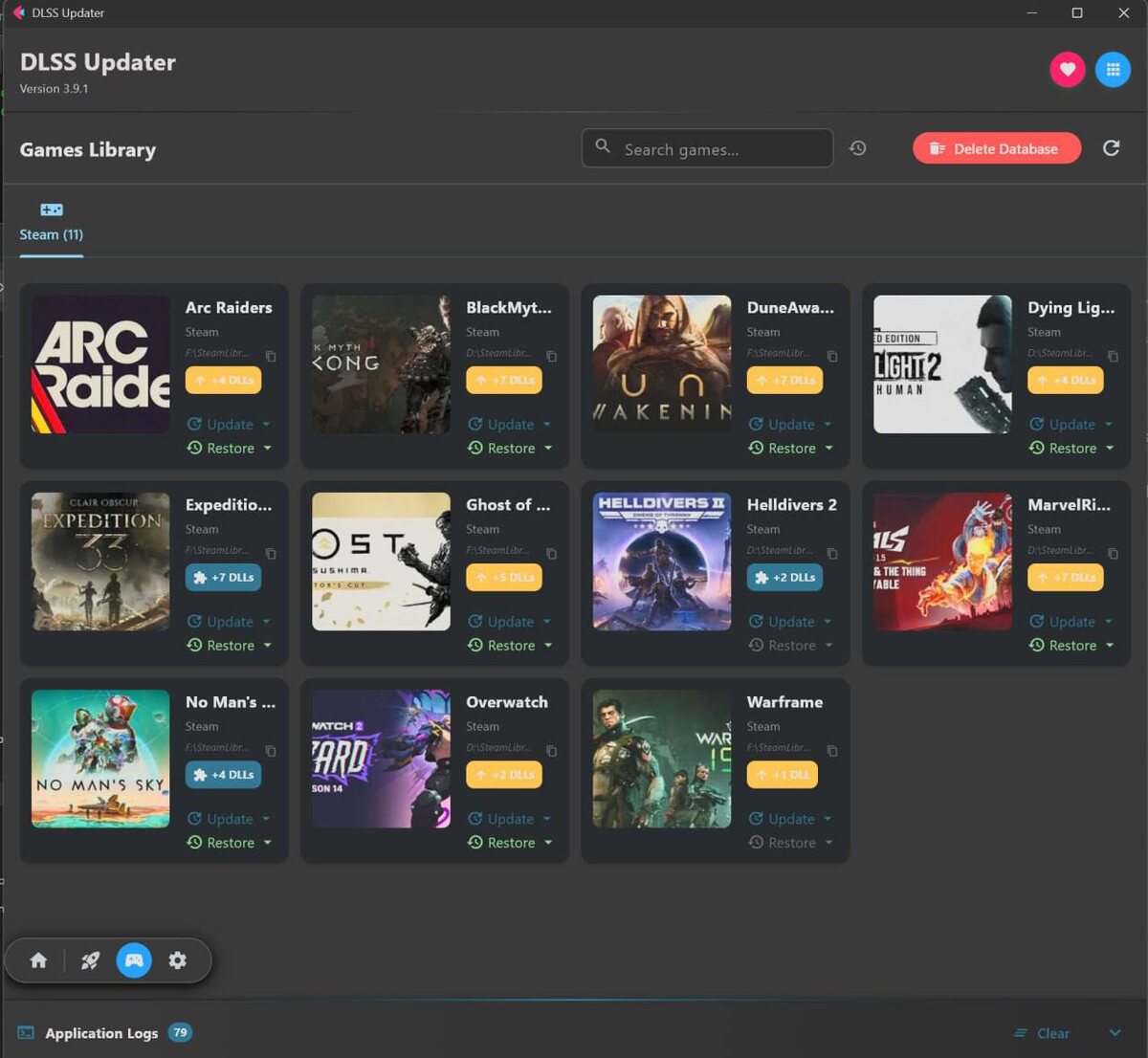Copy the No Man's Sky path
The width and height of the screenshot is (1148, 1058).
[x=271, y=751]
